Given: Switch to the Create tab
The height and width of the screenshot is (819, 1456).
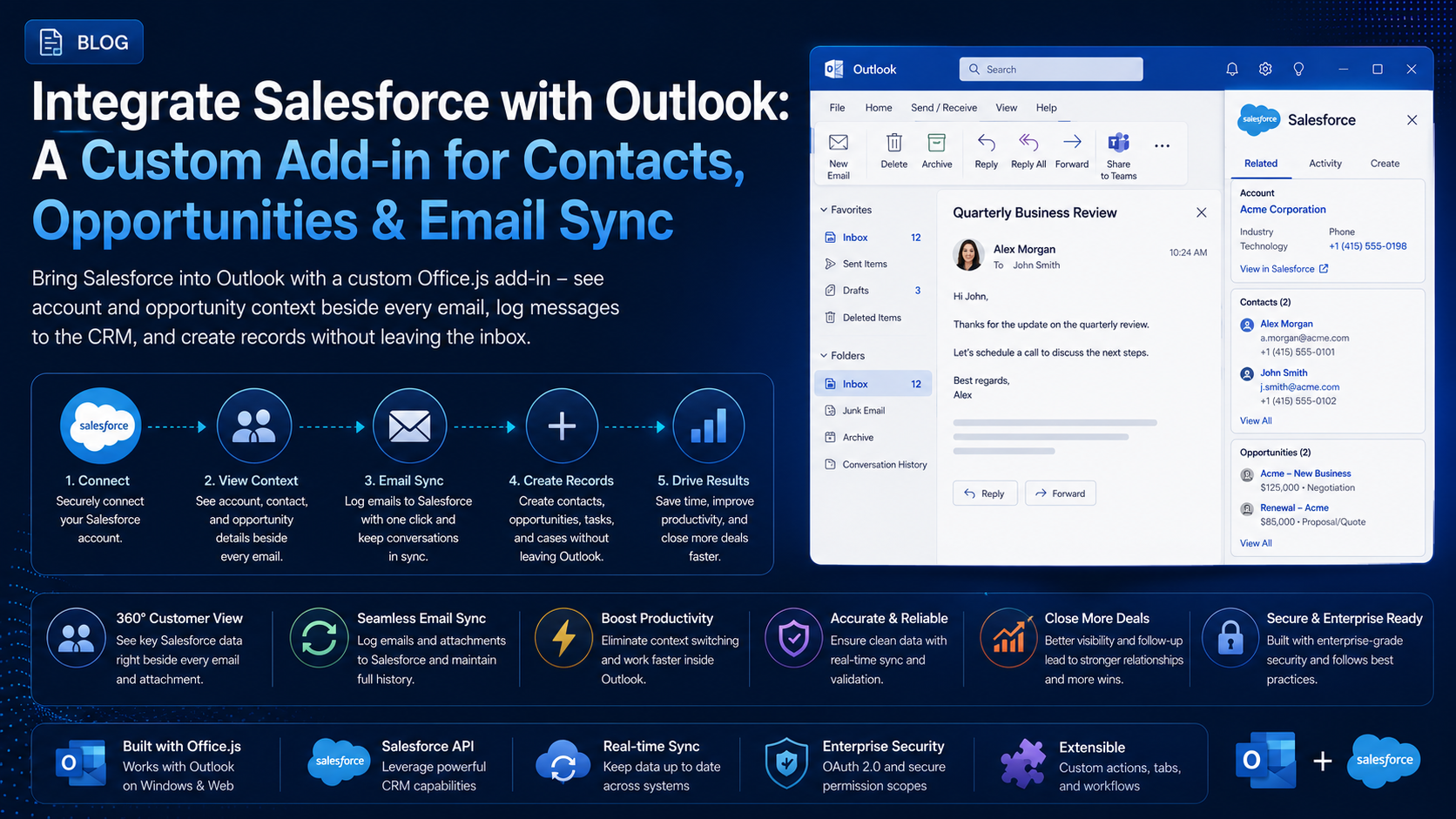Looking at the screenshot, I should point(1385,164).
